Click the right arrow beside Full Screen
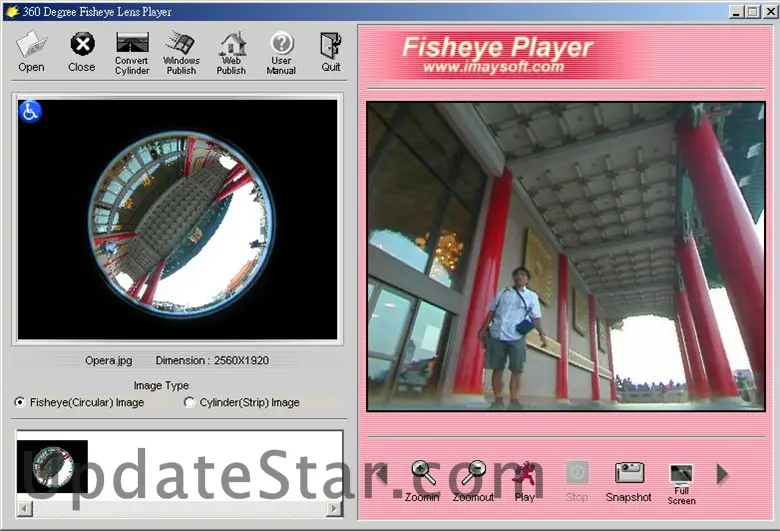The width and height of the screenshot is (780, 531). (723, 474)
